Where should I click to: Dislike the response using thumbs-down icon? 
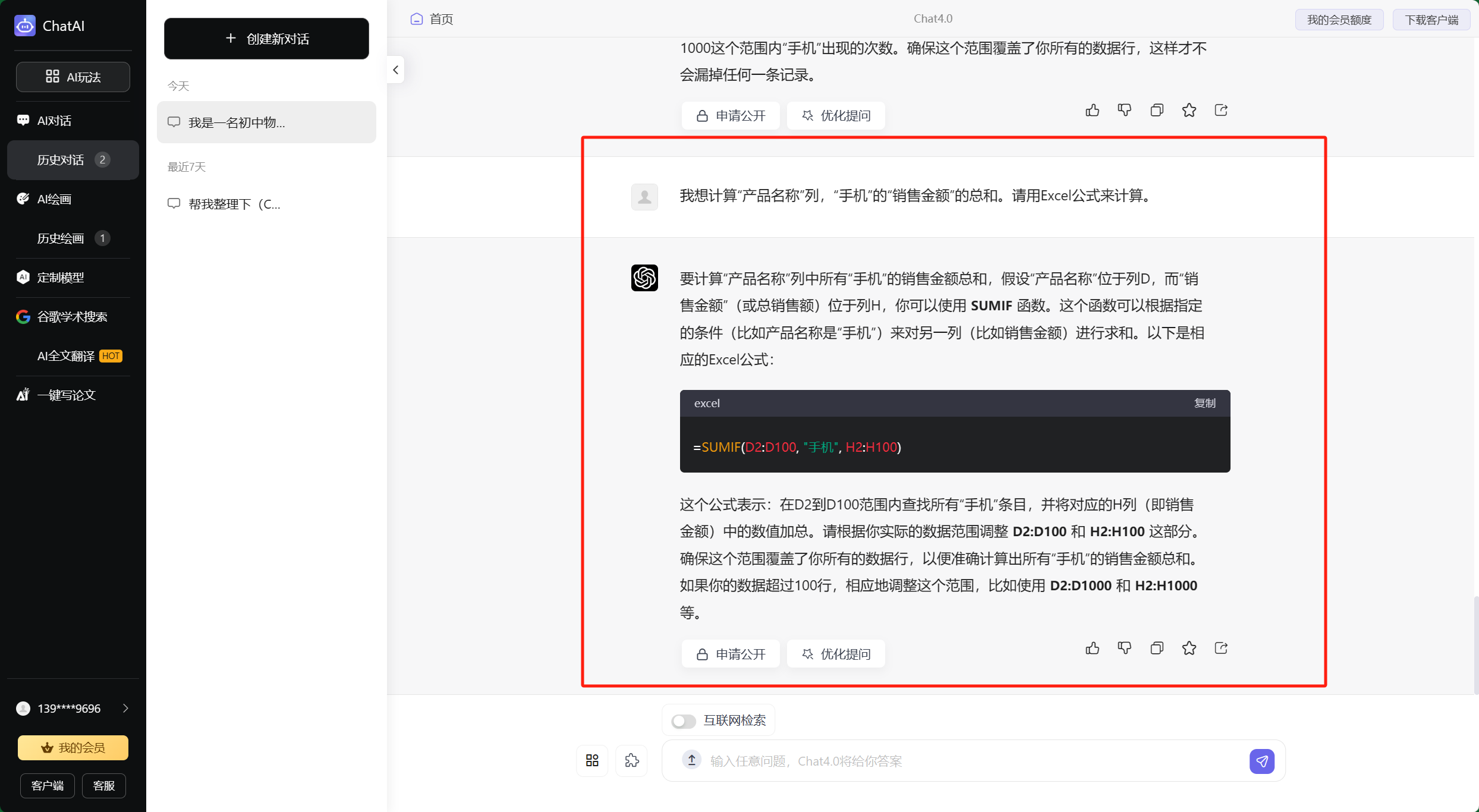point(1124,648)
